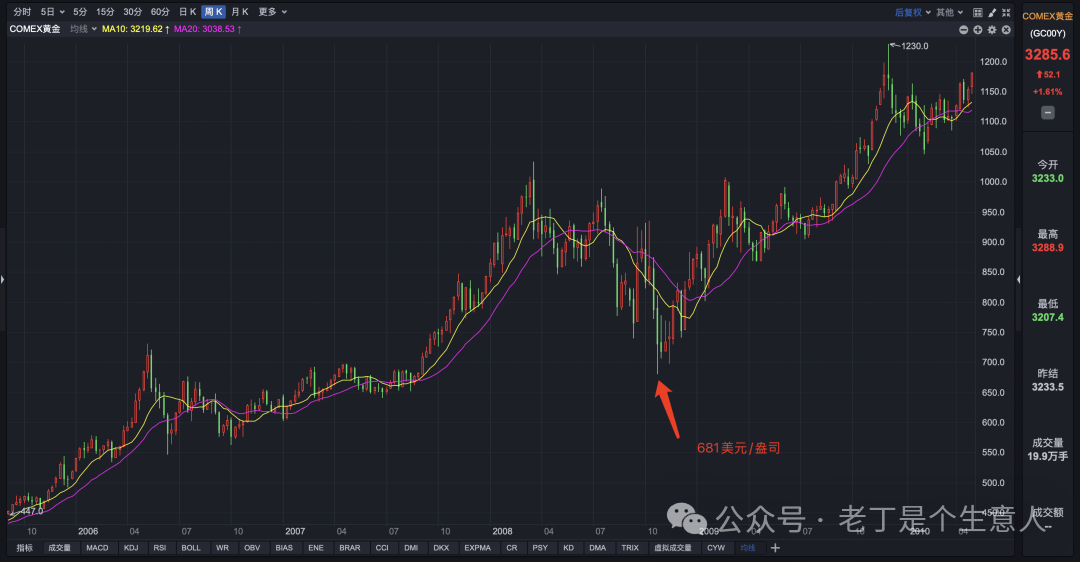Toggle BOLL indicator
The image size is (1080, 562).
pyautogui.click(x=191, y=548)
